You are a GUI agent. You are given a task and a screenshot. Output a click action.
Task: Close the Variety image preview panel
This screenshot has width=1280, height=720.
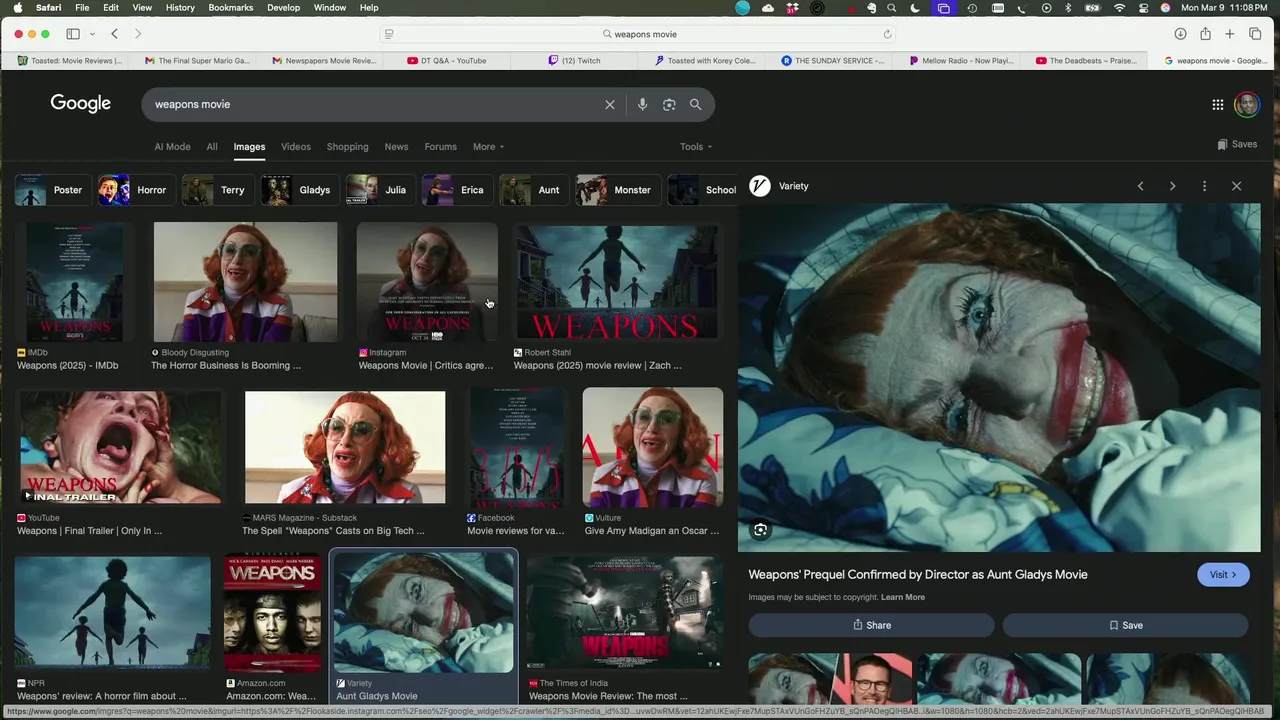click(x=1236, y=186)
